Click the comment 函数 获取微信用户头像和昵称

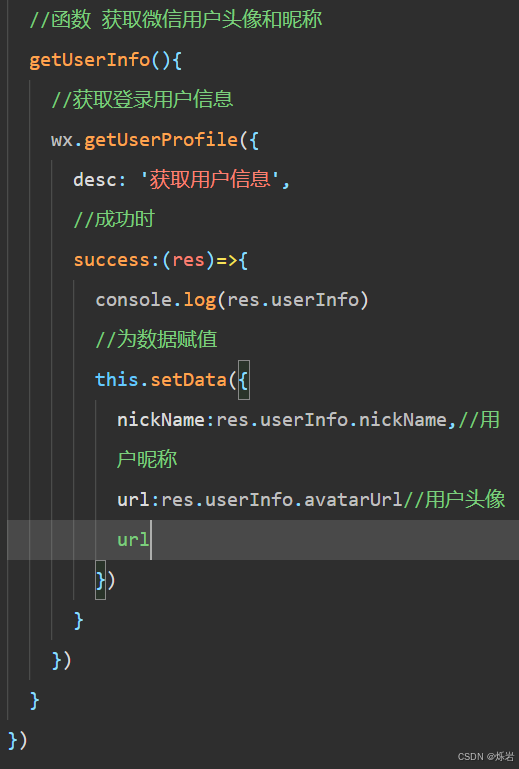point(176,20)
